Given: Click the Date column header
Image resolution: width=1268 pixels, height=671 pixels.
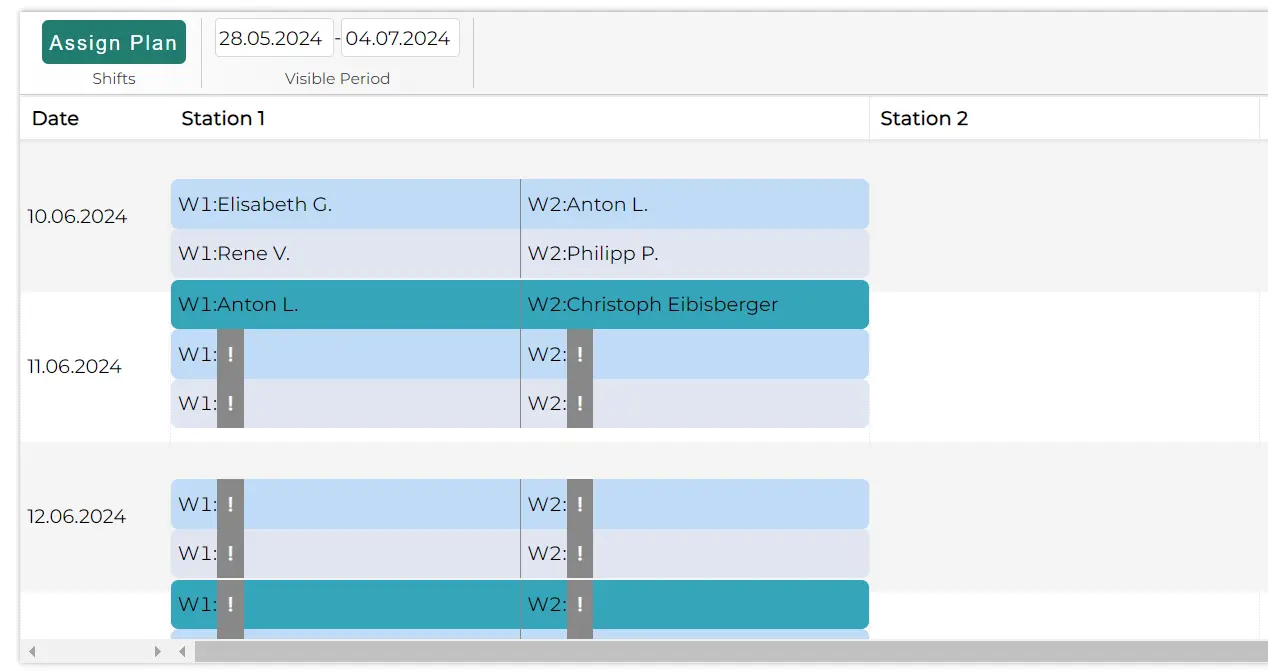Looking at the screenshot, I should 55,118.
